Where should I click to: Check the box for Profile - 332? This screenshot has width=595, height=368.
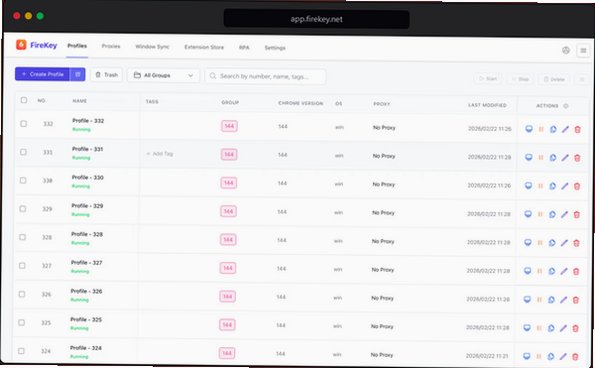tap(24, 124)
